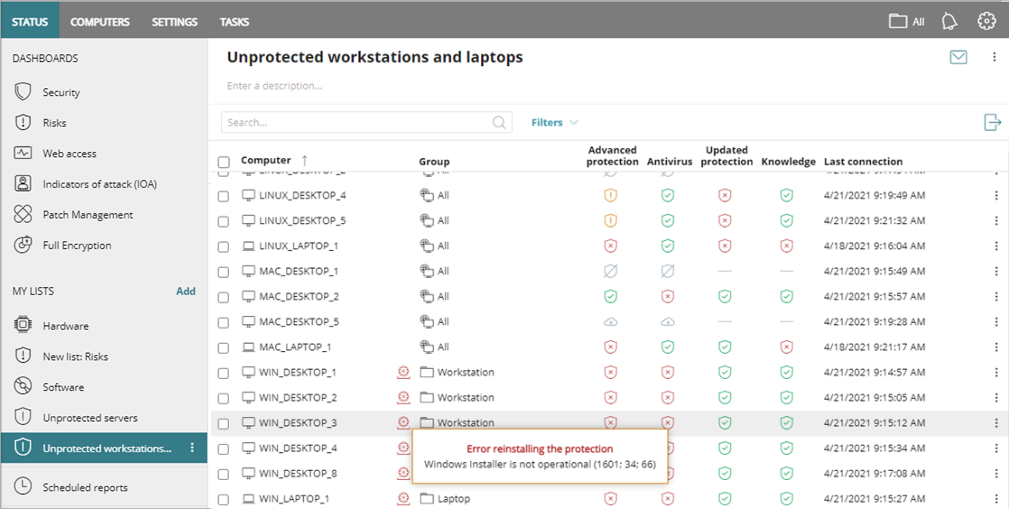Expand the Filters dropdown
1009x509 pixels.
[554, 122]
